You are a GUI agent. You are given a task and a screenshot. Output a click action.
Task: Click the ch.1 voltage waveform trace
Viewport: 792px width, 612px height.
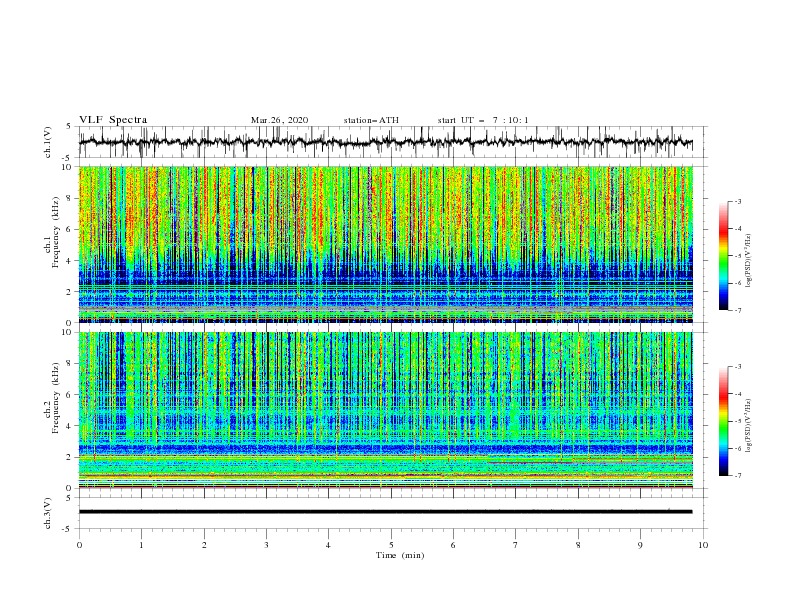click(x=385, y=142)
